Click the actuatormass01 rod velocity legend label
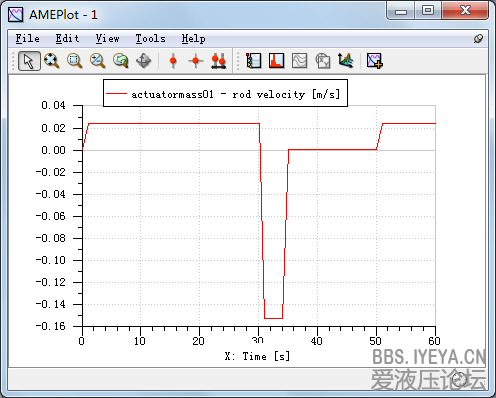This screenshot has height=398, width=496. pyautogui.click(x=236, y=94)
